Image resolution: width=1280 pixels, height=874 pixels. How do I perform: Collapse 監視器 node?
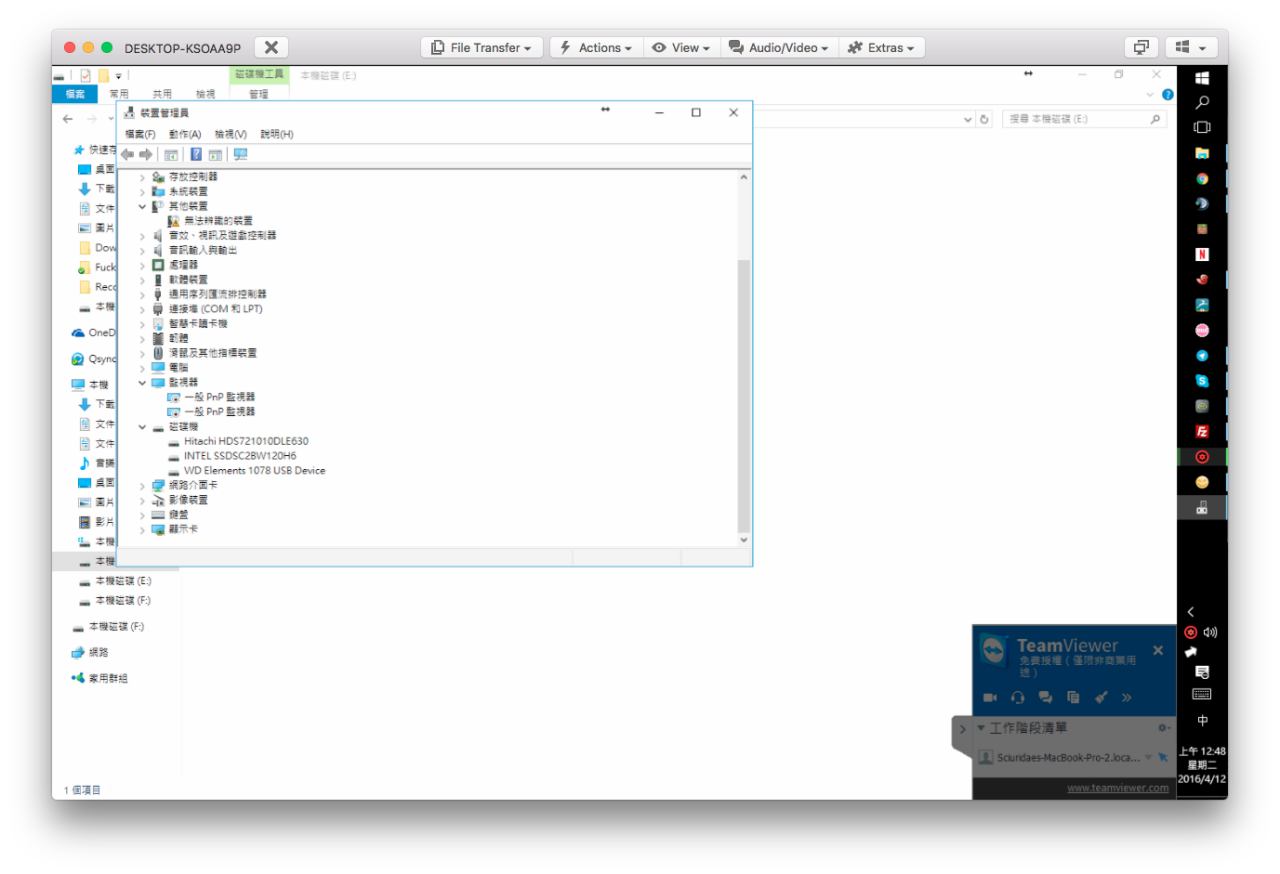point(143,382)
